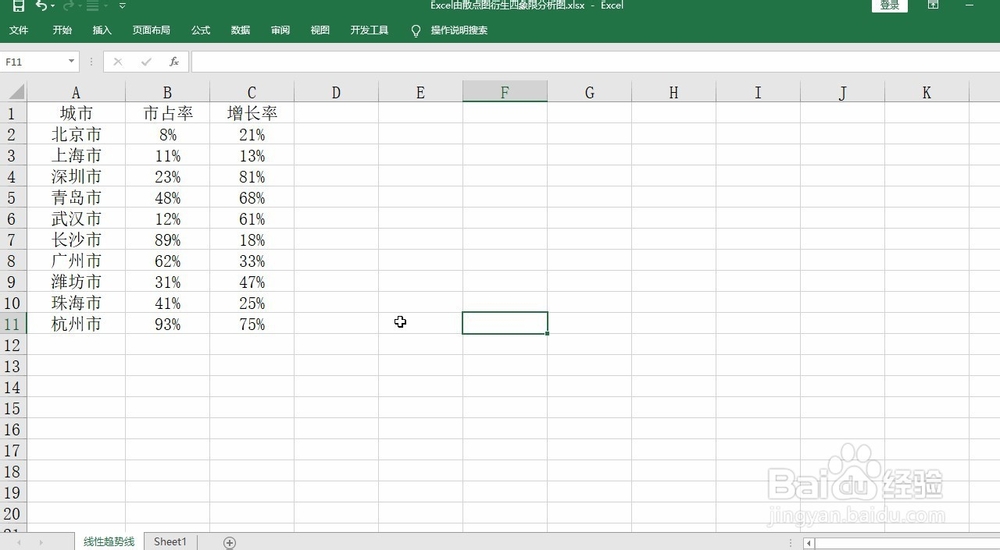Select column D header
The width and height of the screenshot is (1000, 550).
[336, 93]
